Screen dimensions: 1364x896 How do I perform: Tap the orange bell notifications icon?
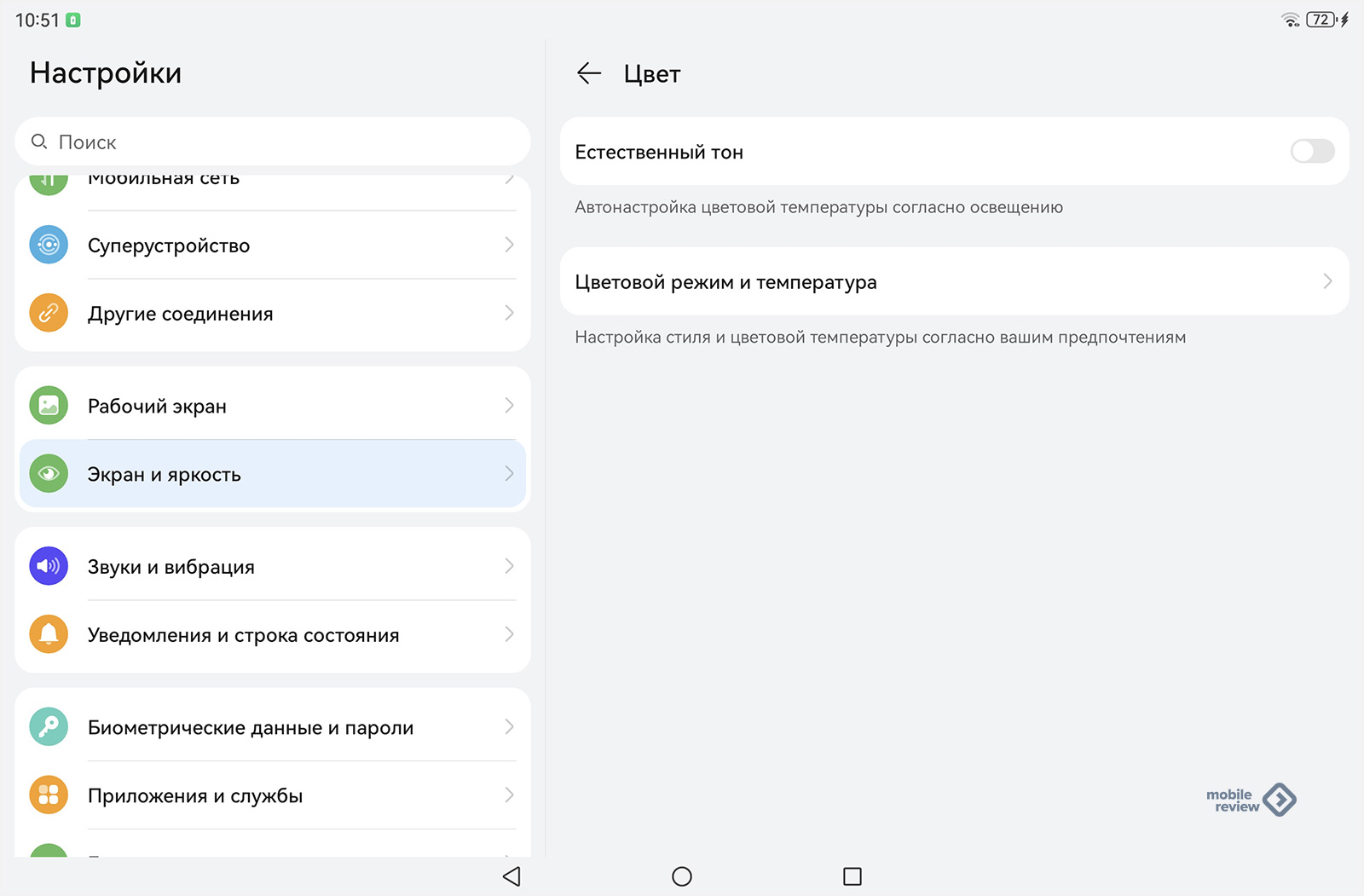click(x=49, y=635)
